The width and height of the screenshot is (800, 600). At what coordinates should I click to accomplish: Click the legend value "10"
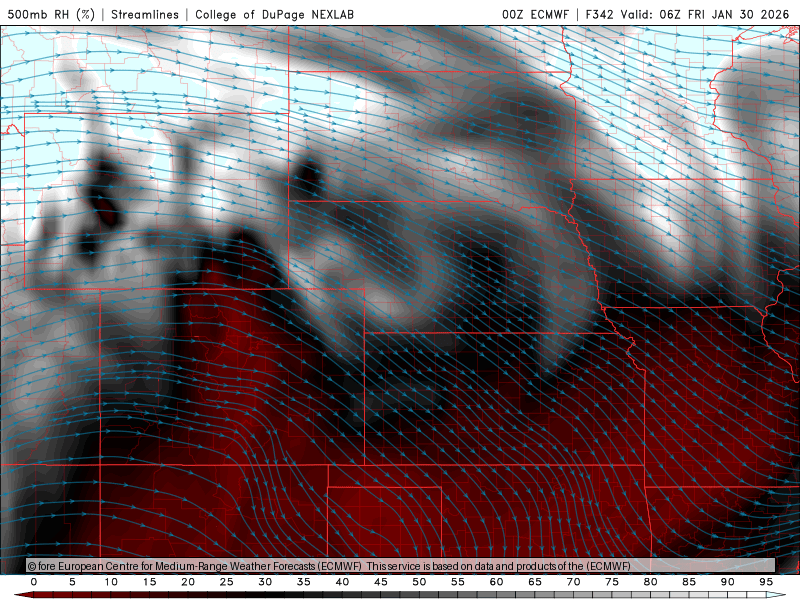click(111, 582)
